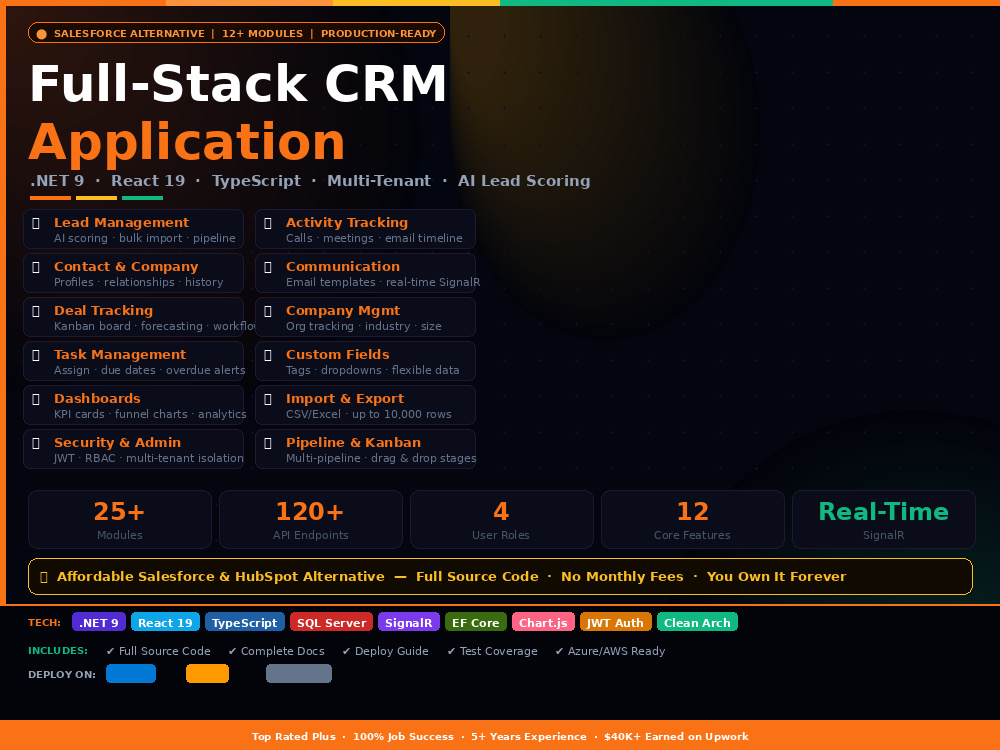Select the TypeScript tech badge
Image resolution: width=1000 pixels, height=750 pixels.
pos(245,622)
